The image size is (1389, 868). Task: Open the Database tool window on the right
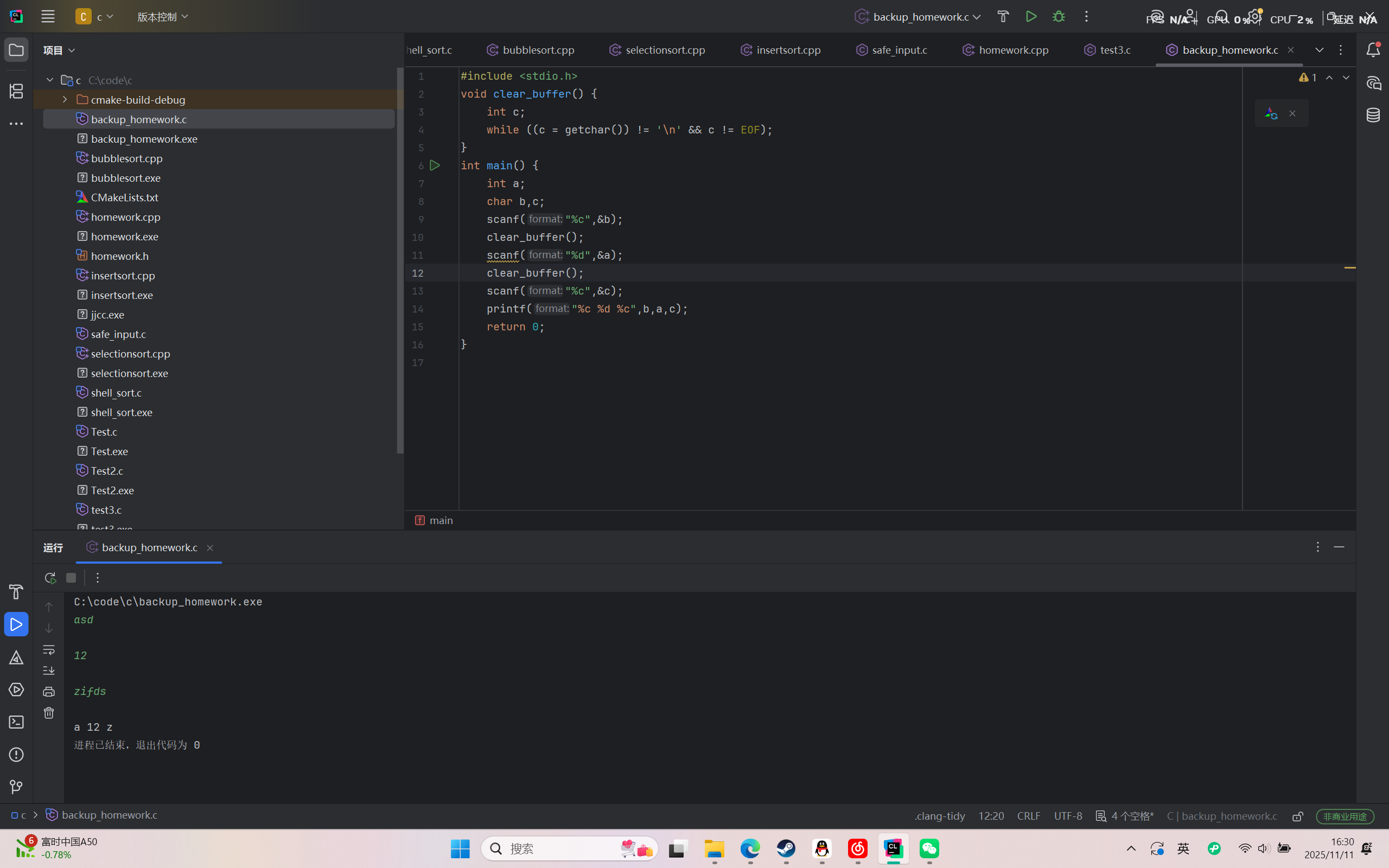pyautogui.click(x=1373, y=115)
